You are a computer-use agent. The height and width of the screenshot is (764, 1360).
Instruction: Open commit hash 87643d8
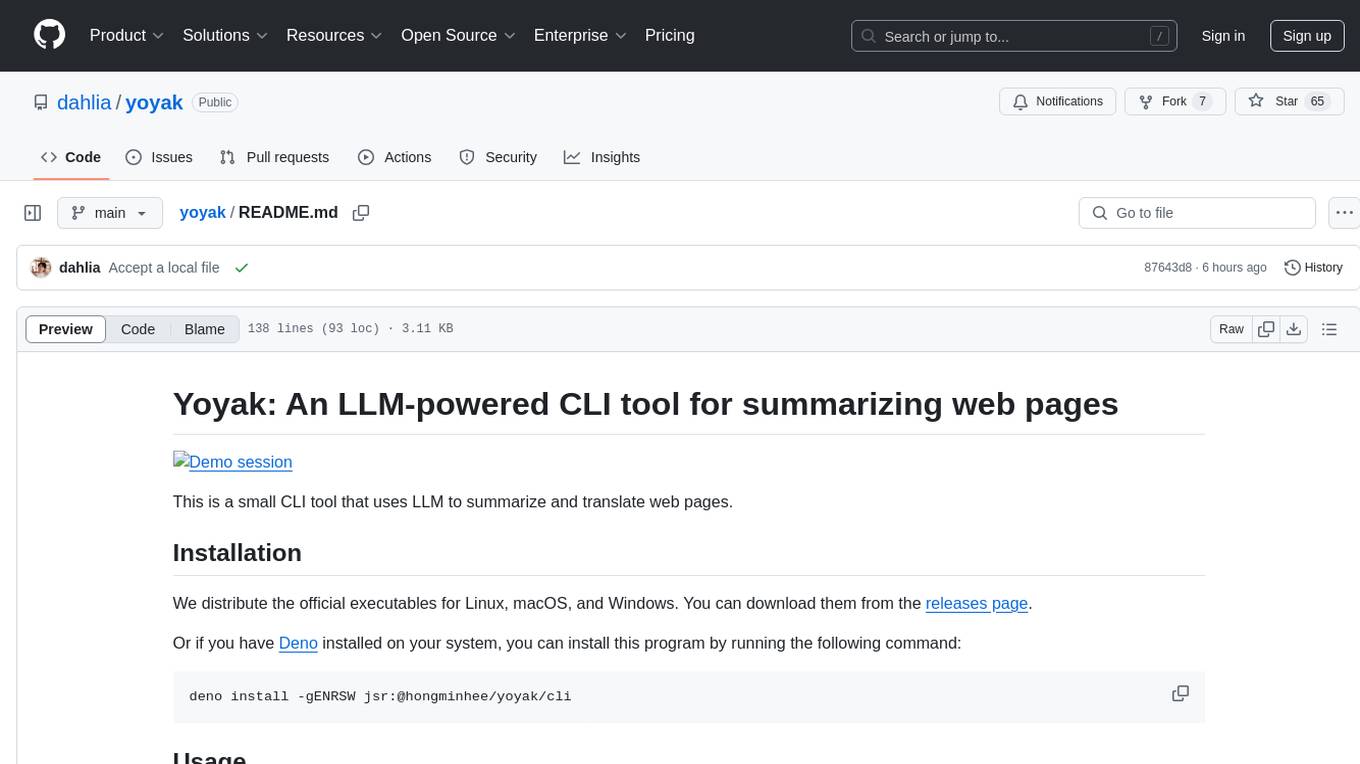coord(1168,268)
